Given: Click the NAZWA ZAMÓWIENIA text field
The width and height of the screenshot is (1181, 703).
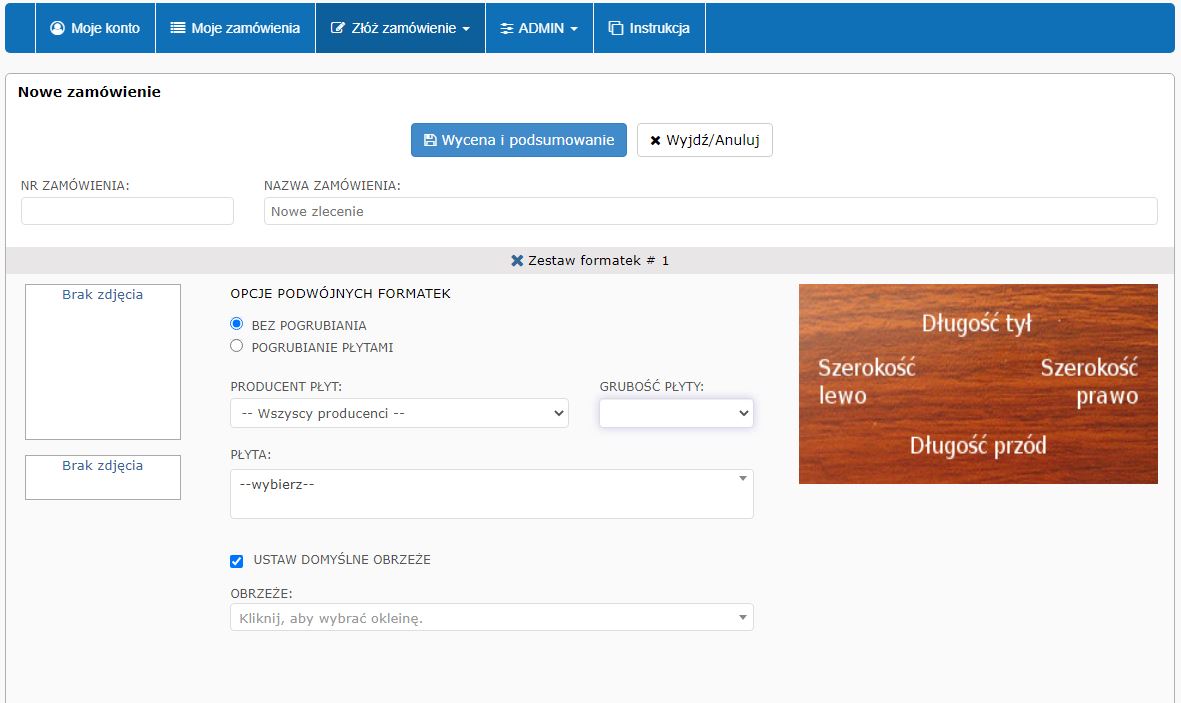Looking at the screenshot, I should click(x=710, y=211).
